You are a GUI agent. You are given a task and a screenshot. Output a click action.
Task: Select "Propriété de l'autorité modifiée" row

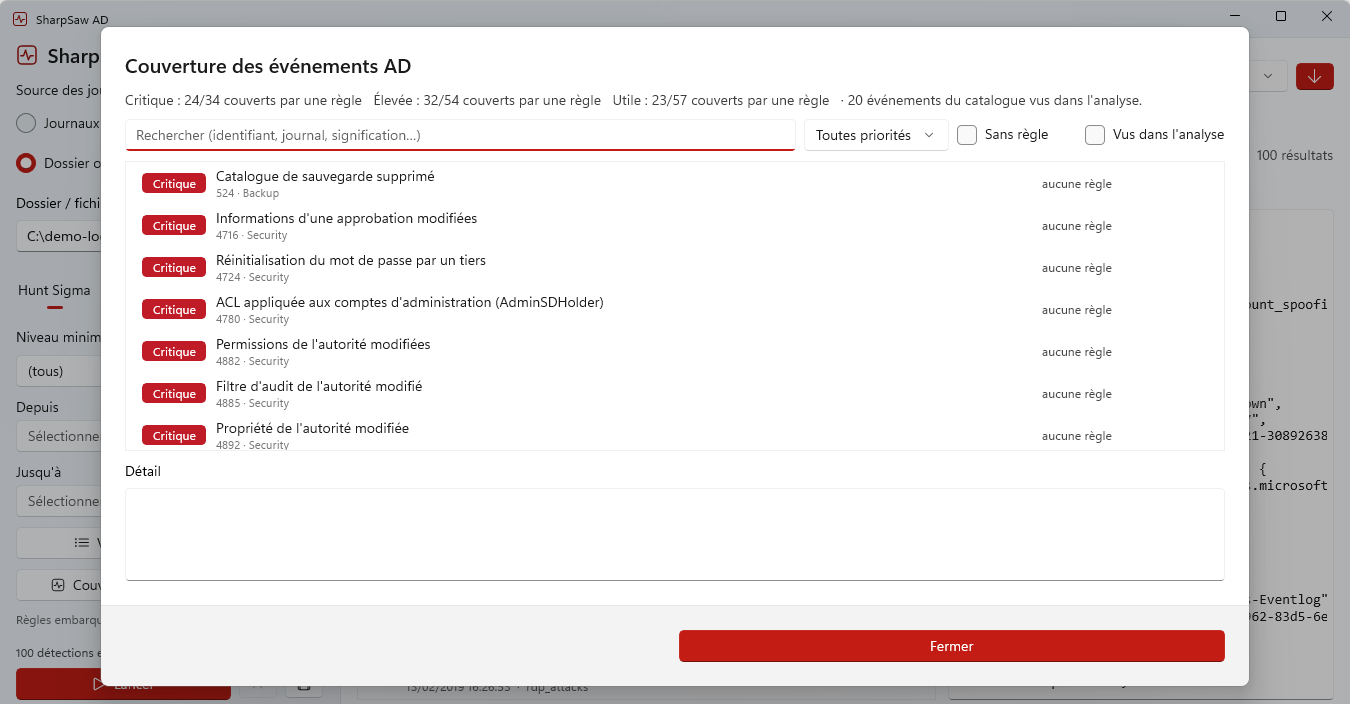coord(674,433)
